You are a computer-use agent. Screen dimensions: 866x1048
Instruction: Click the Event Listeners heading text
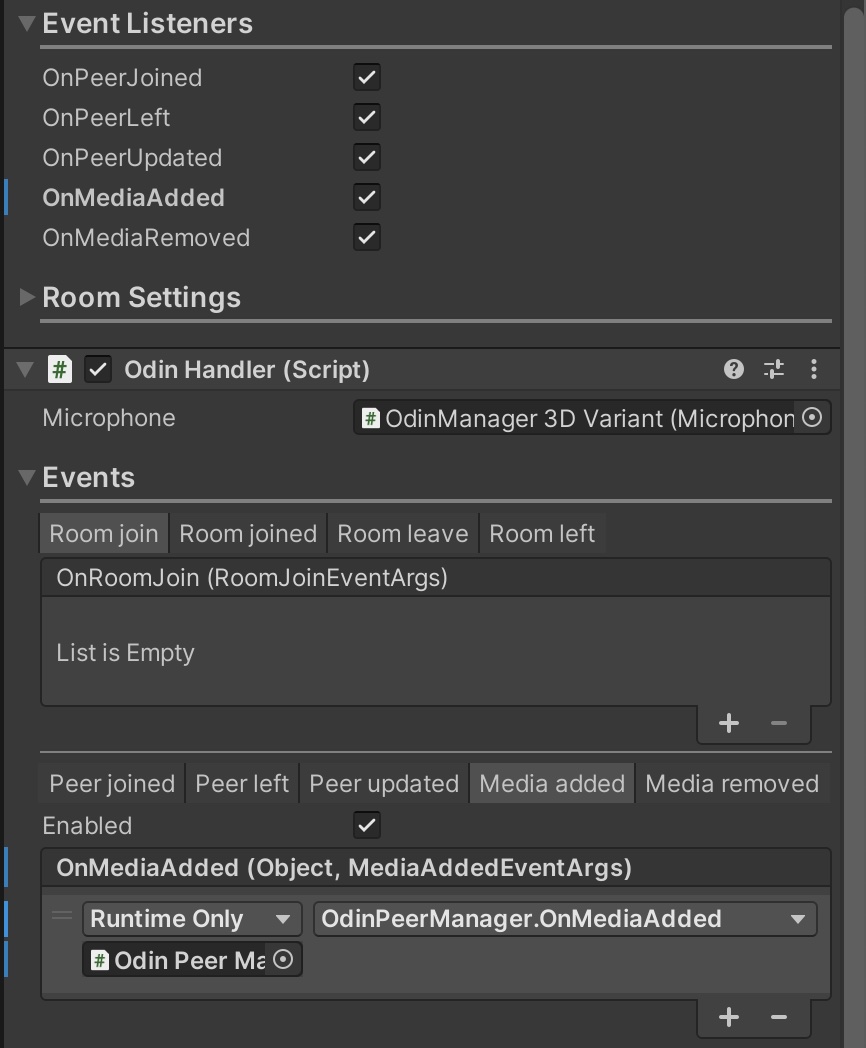pos(148,23)
